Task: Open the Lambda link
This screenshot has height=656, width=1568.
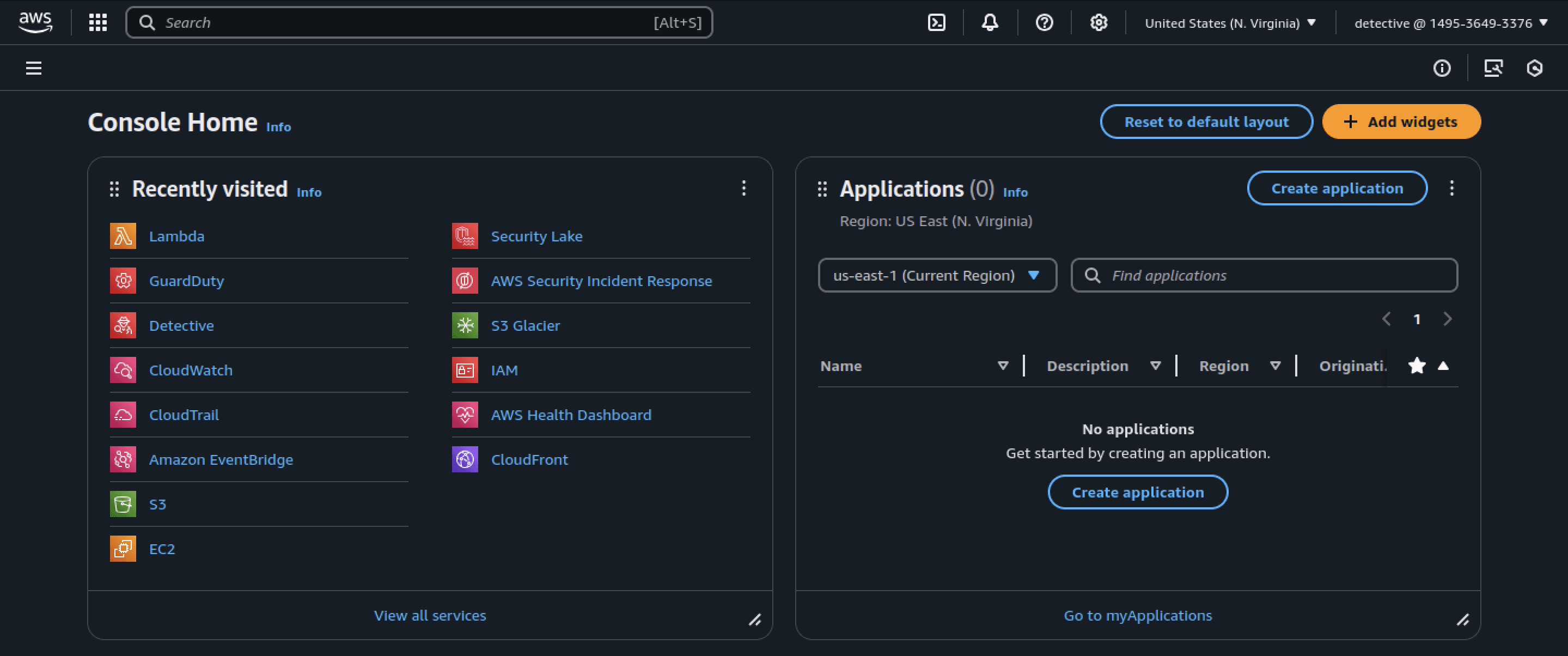Action: pyautogui.click(x=176, y=236)
